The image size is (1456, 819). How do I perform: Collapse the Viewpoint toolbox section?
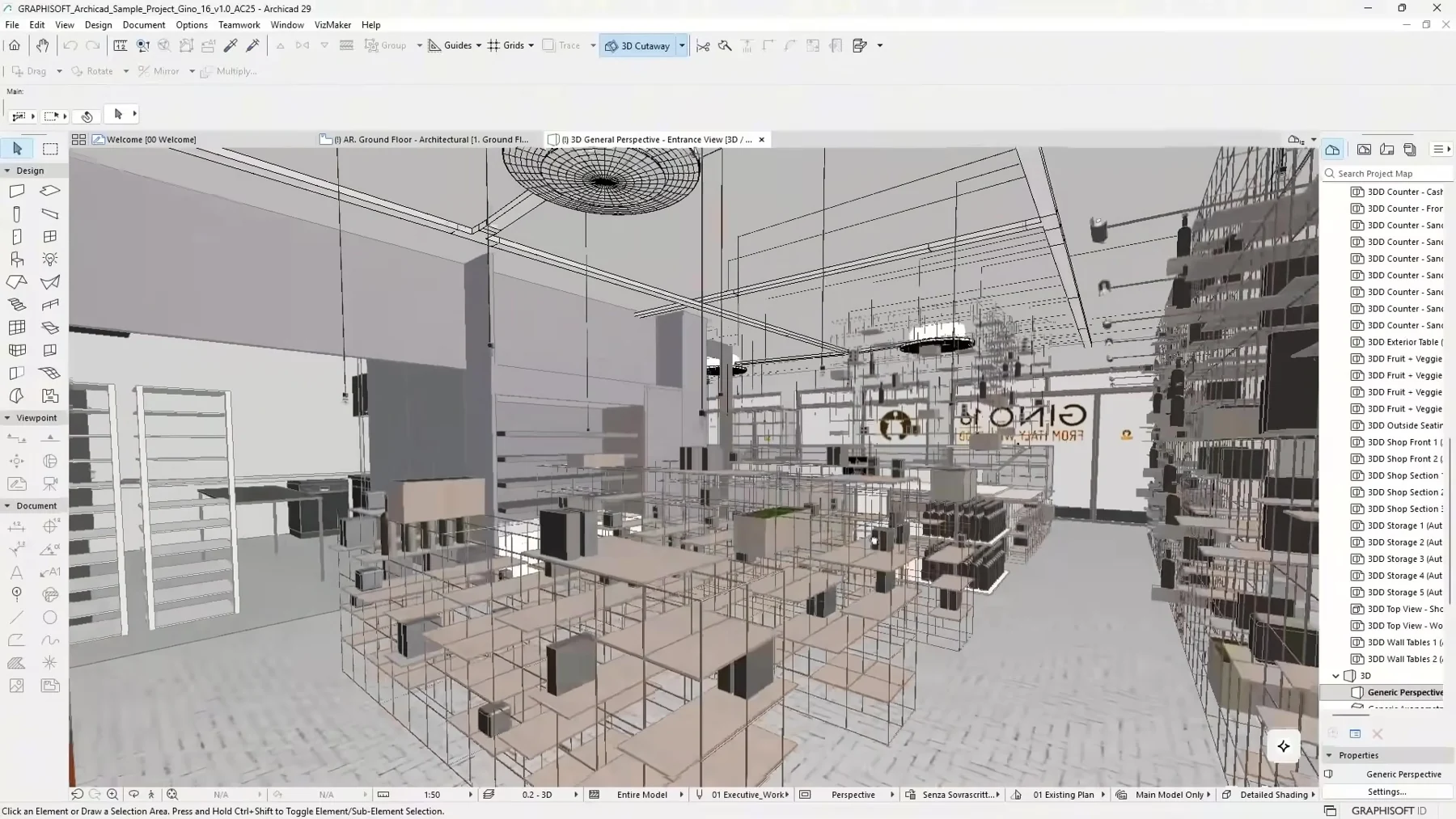click(7, 418)
